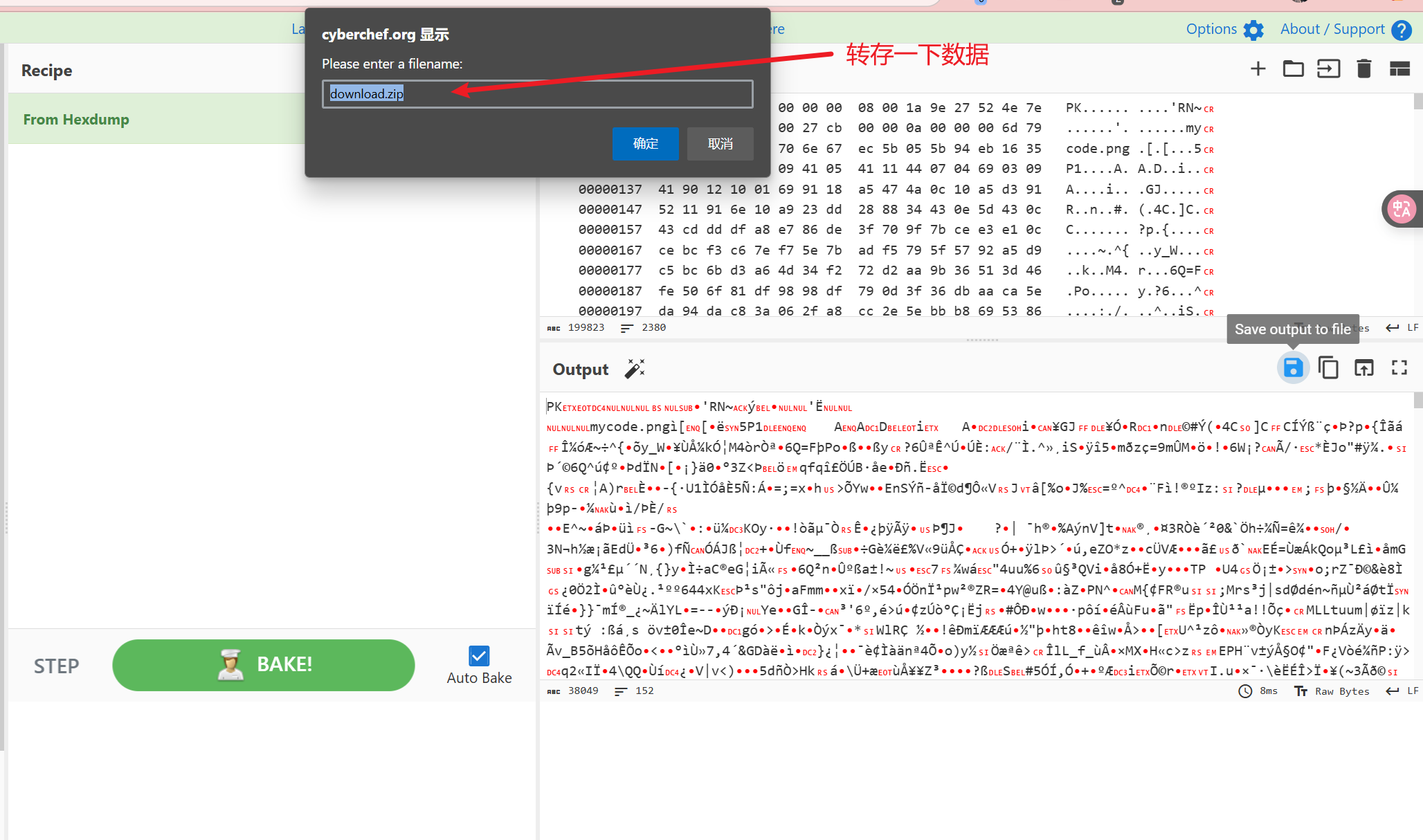Click the download.zip filename field
The width and height of the screenshot is (1423, 840).
(x=538, y=94)
